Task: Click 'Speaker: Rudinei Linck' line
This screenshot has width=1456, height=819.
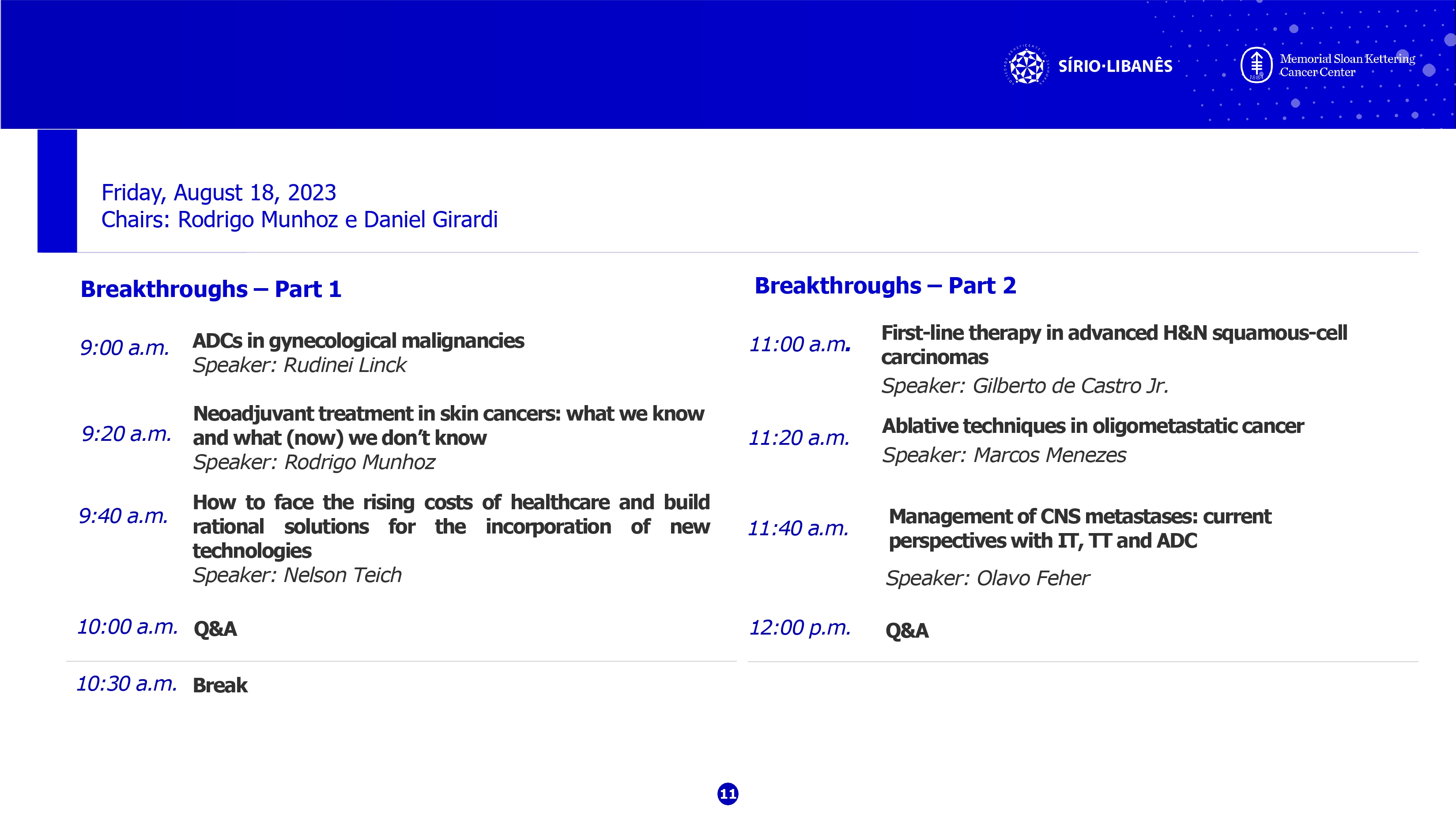Action: point(300,365)
